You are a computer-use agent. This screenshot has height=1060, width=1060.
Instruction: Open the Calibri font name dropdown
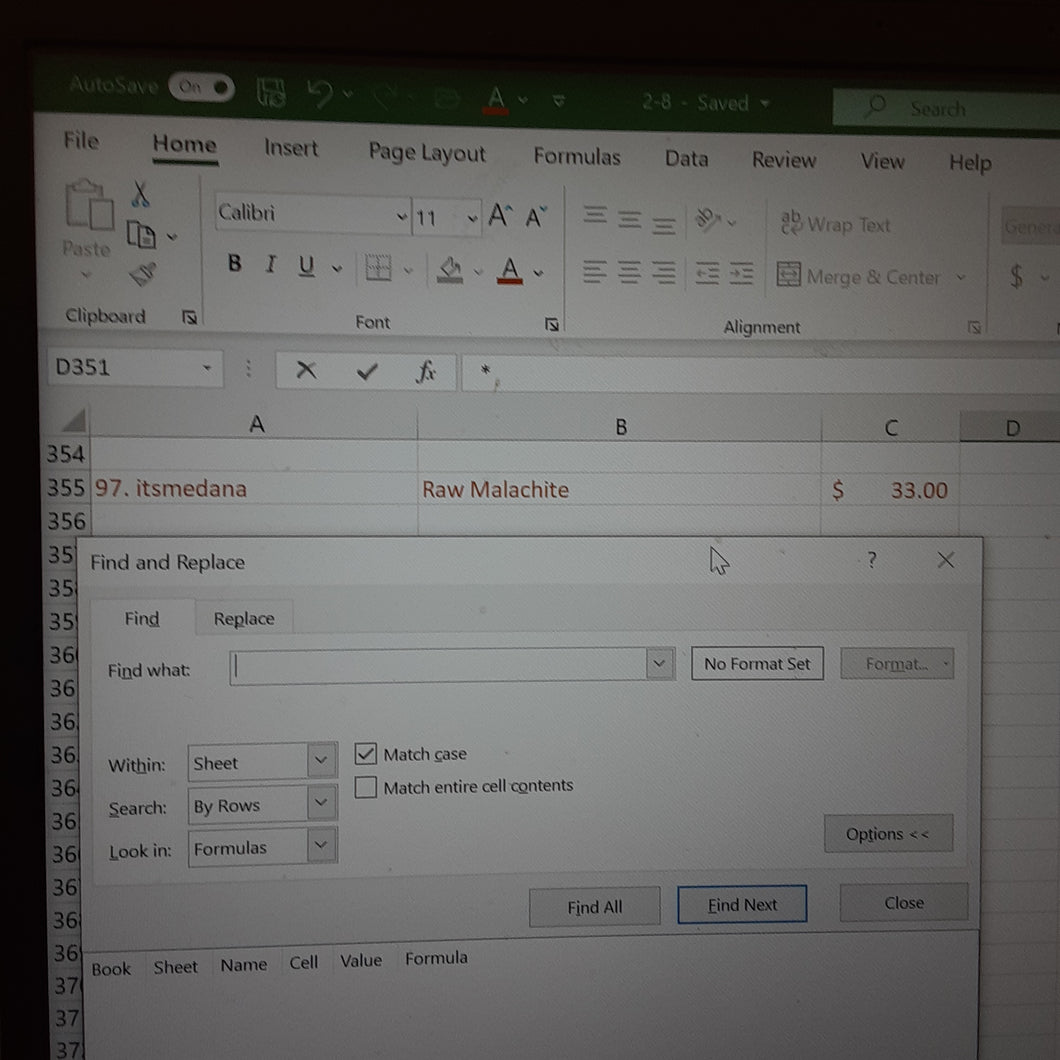point(402,216)
